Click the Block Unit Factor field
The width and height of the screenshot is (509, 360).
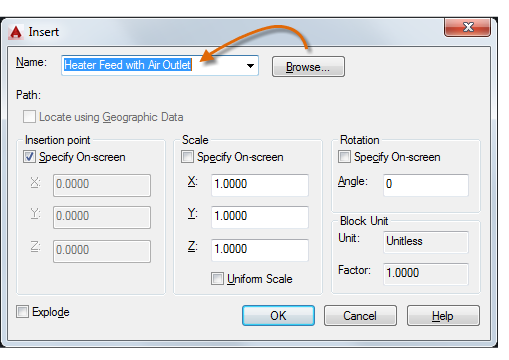(x=426, y=274)
